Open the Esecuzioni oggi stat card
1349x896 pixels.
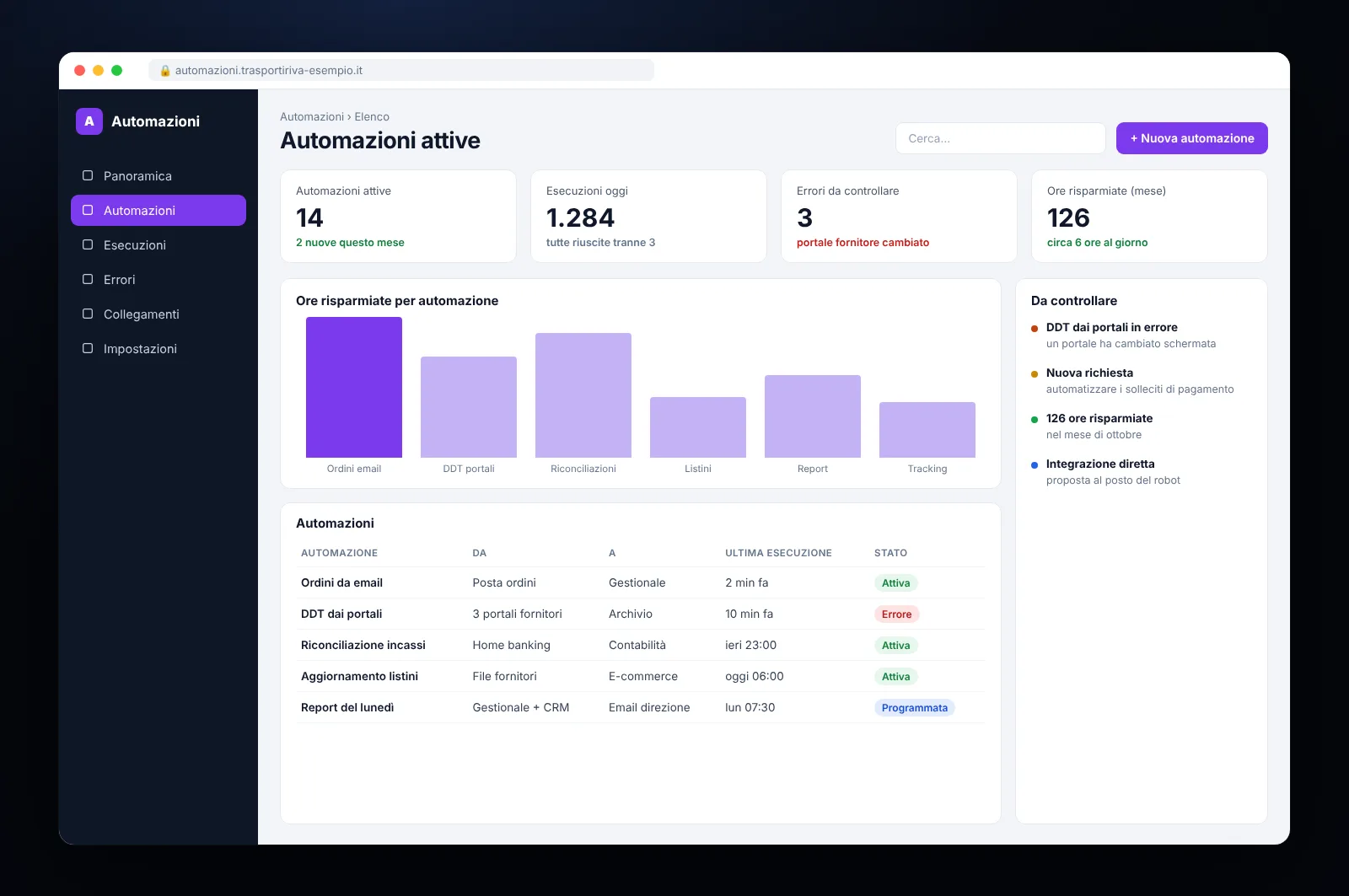click(x=648, y=217)
